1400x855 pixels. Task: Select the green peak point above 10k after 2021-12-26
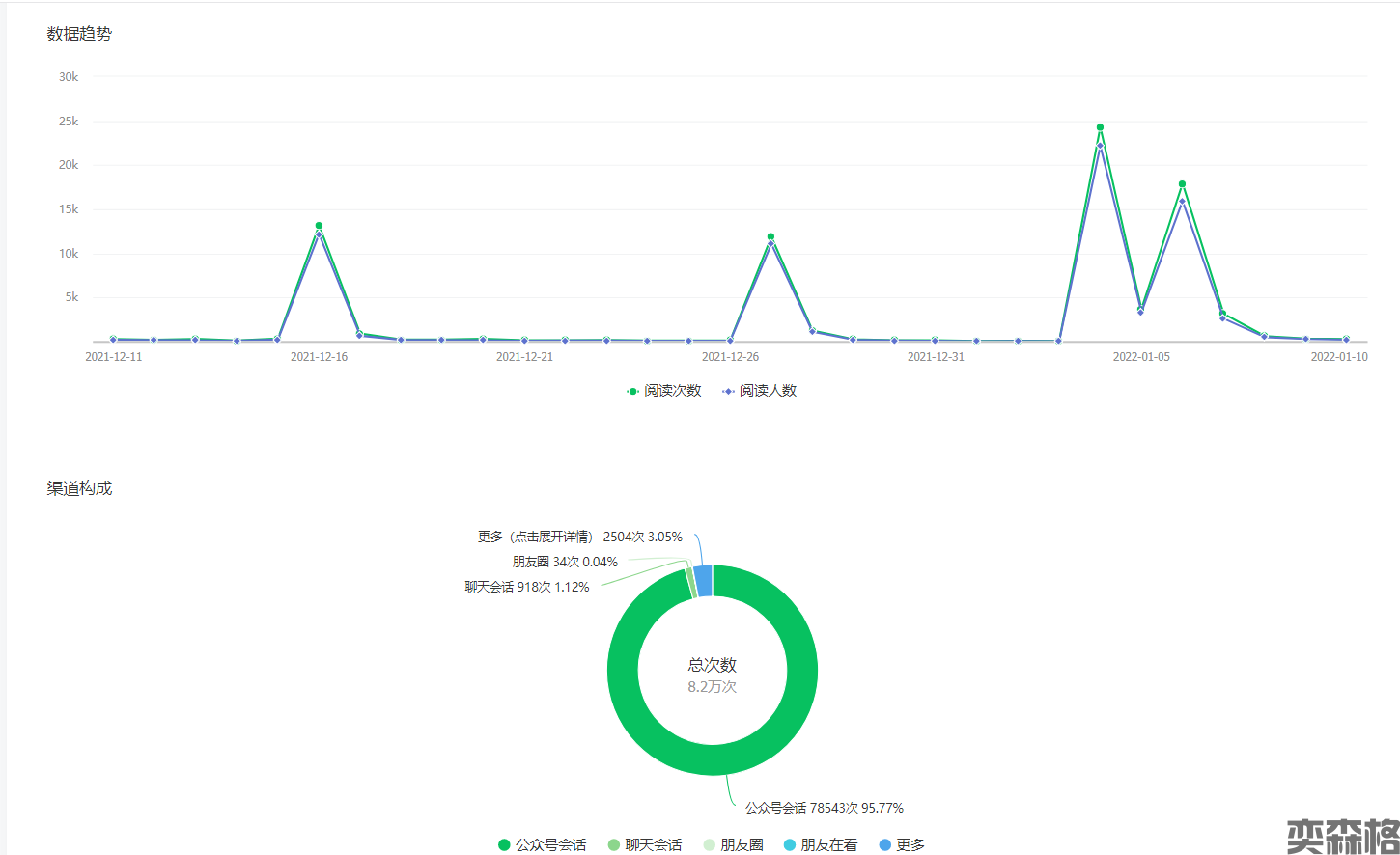click(770, 236)
